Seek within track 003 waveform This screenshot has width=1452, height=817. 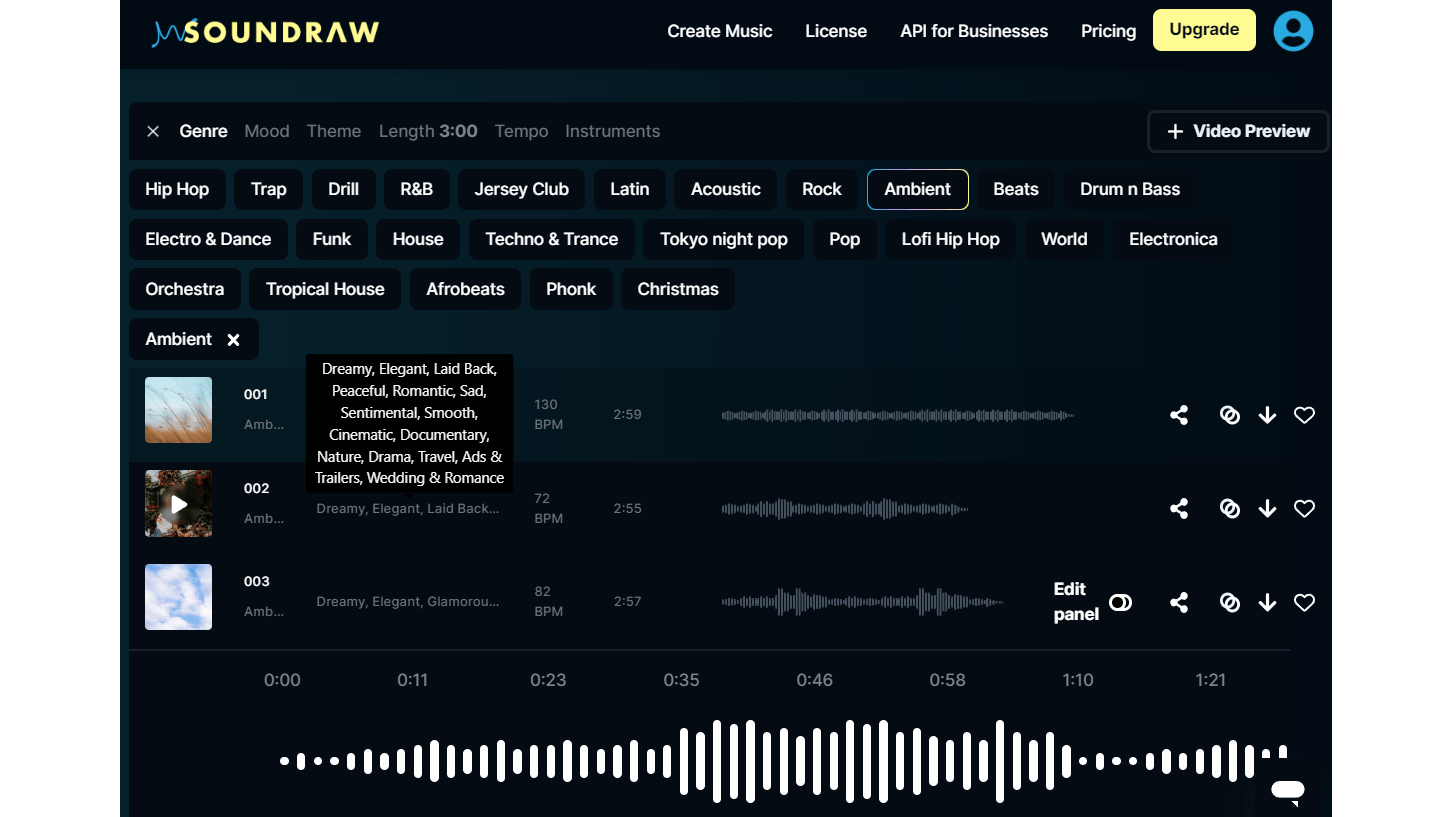[862, 602]
